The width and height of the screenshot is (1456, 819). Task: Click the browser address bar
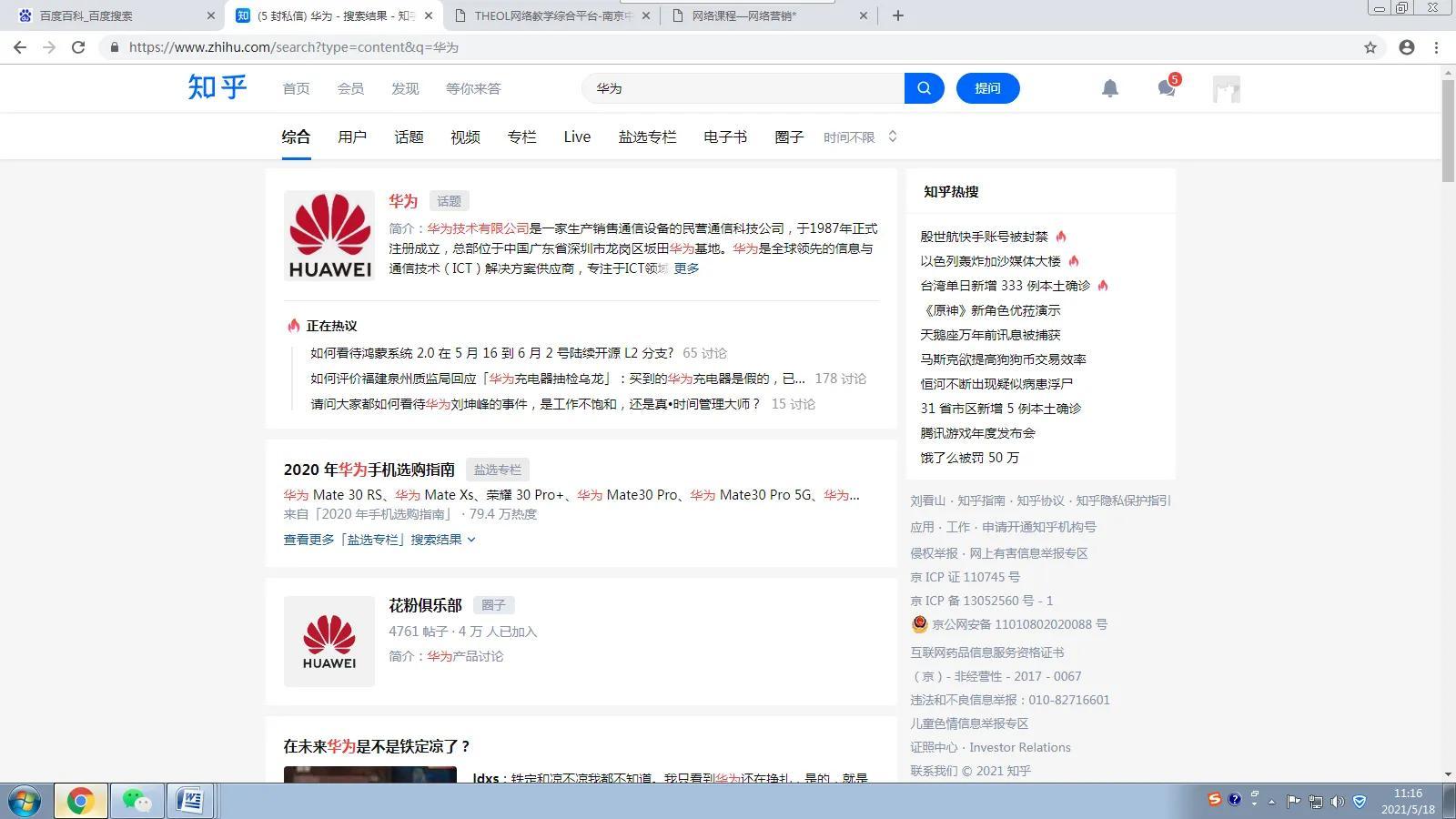(728, 47)
